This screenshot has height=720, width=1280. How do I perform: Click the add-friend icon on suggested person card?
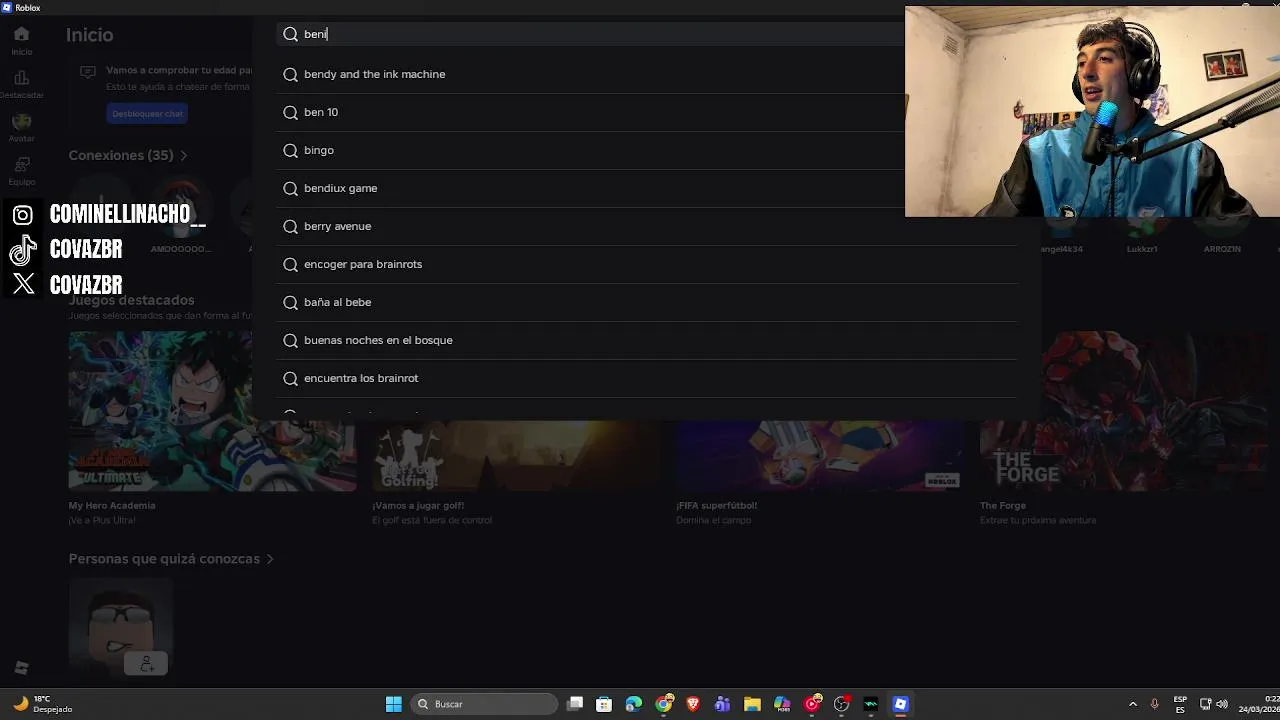(x=147, y=663)
